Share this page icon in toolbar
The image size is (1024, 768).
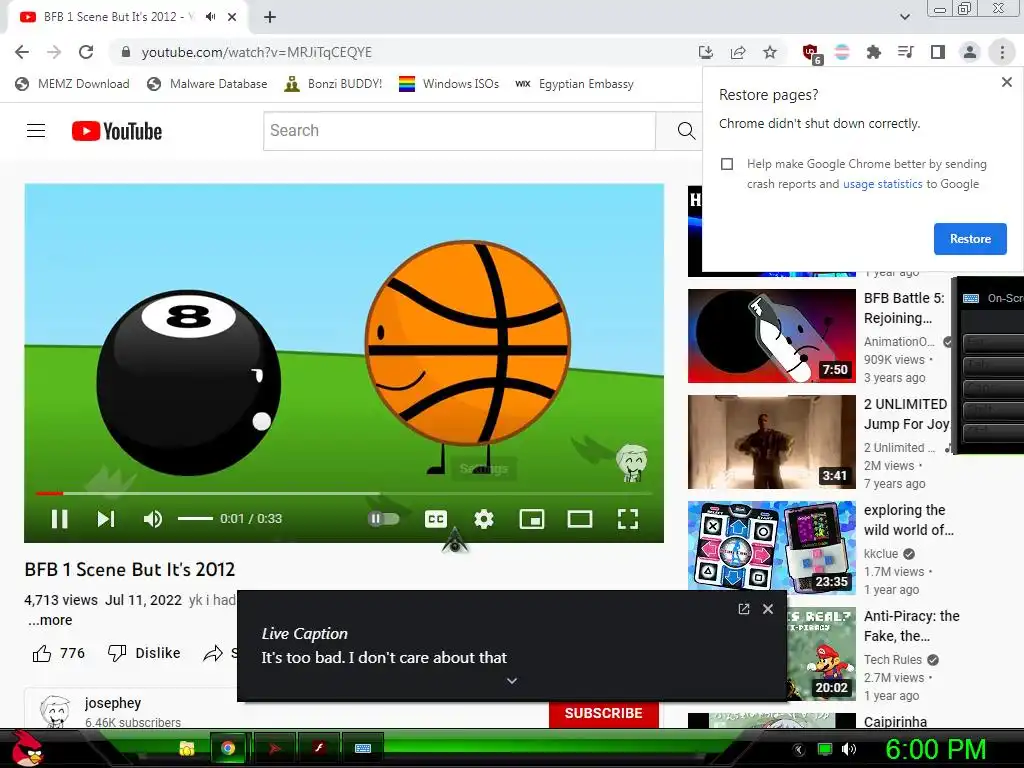pyautogui.click(x=738, y=52)
